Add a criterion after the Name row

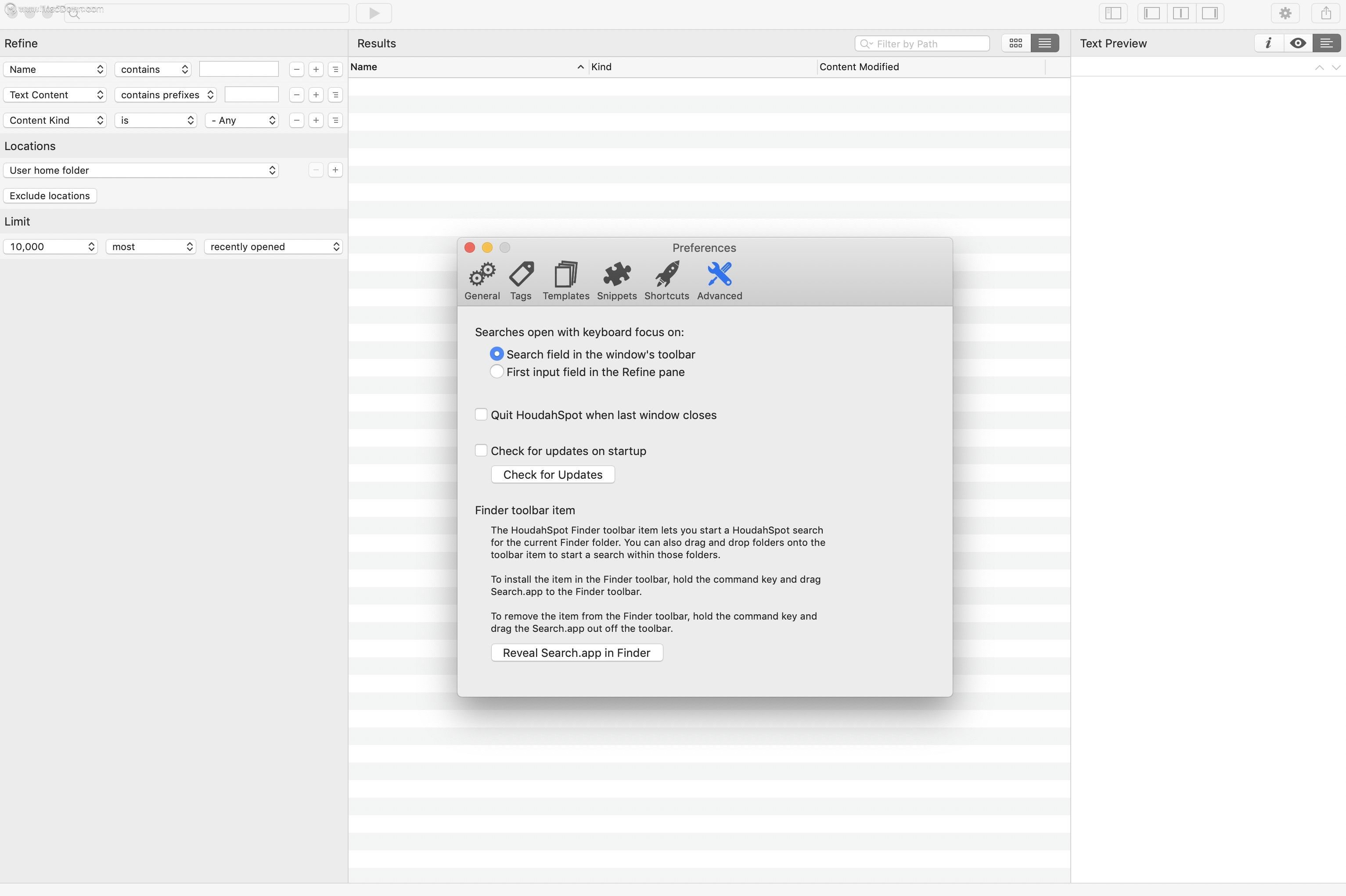pyautogui.click(x=316, y=70)
